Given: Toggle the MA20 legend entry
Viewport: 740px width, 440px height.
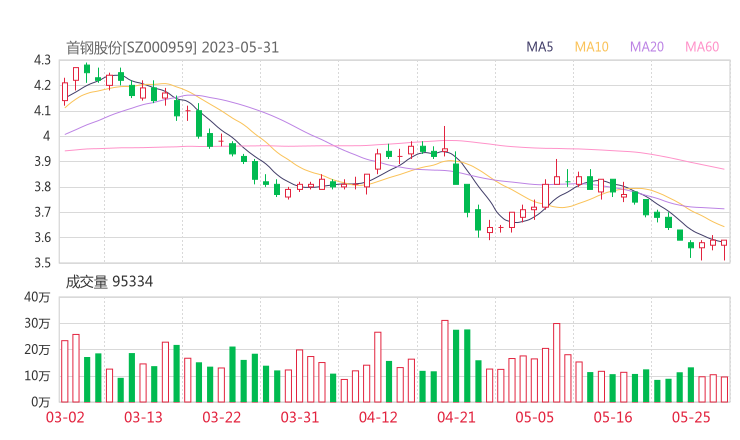Looking at the screenshot, I should click(647, 47).
